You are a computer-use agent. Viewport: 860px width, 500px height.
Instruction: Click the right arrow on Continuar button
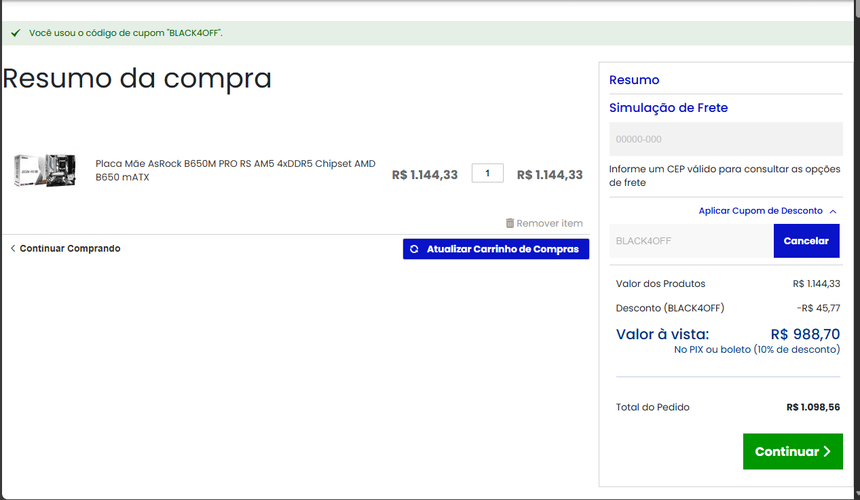click(x=827, y=452)
